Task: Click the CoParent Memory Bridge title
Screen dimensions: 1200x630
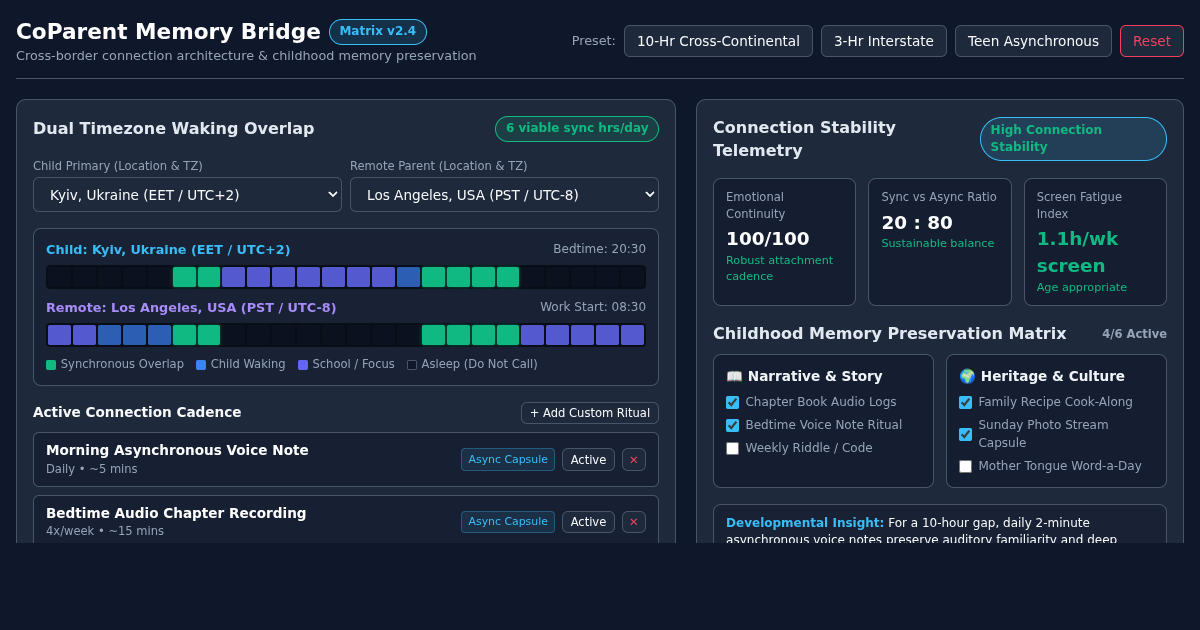Action: click(168, 32)
